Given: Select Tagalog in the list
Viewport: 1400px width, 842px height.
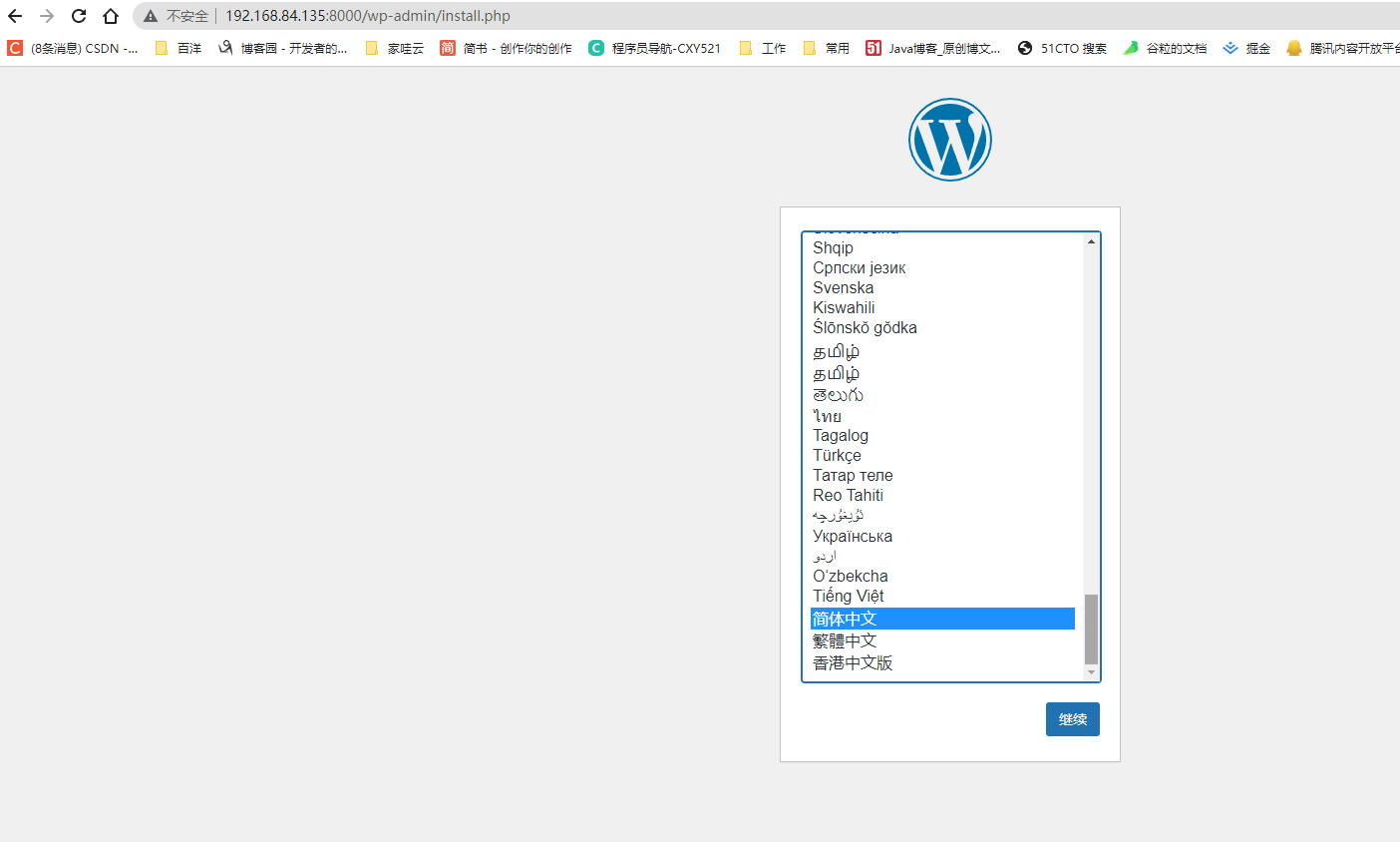Looking at the screenshot, I should [942, 435].
